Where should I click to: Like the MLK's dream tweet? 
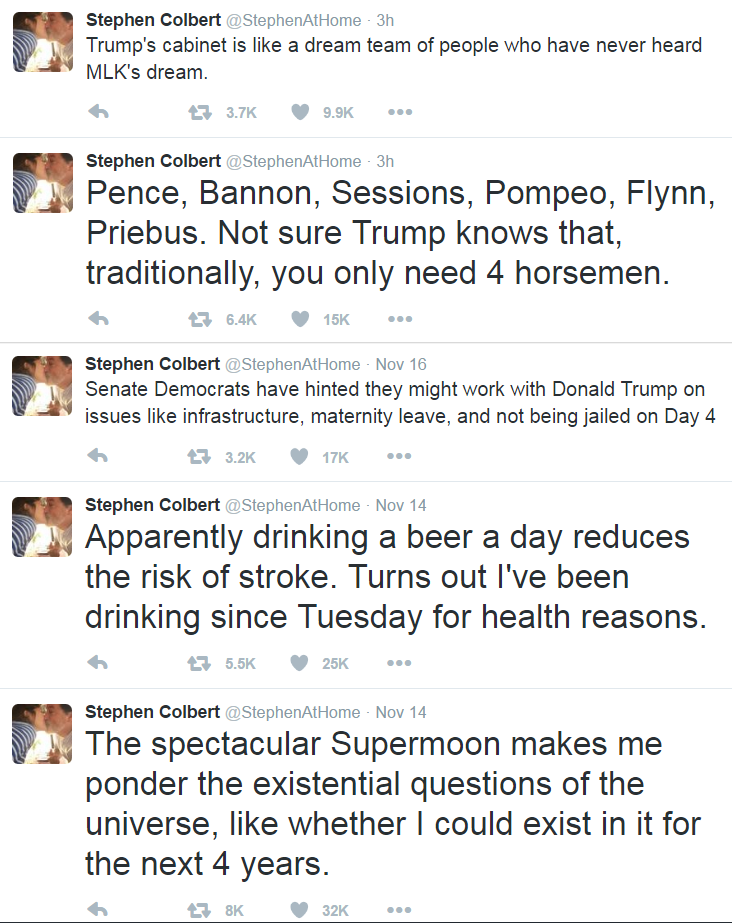[x=299, y=113]
